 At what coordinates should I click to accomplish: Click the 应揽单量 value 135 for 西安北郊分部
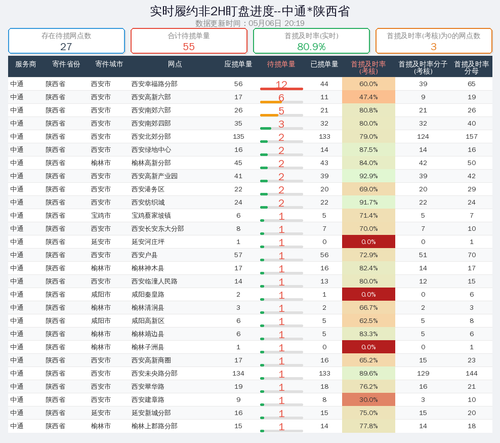tap(238, 137)
